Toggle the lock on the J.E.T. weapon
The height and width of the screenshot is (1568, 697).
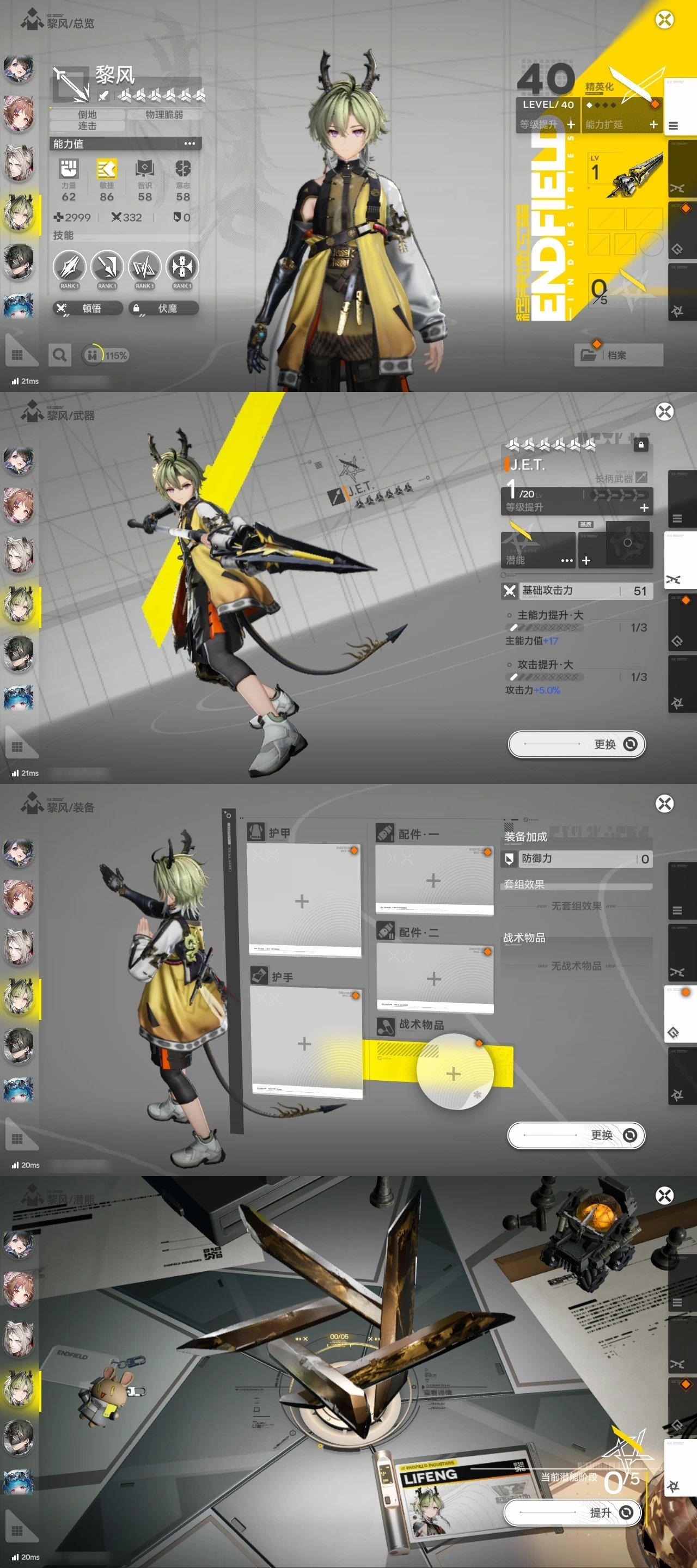tap(640, 445)
